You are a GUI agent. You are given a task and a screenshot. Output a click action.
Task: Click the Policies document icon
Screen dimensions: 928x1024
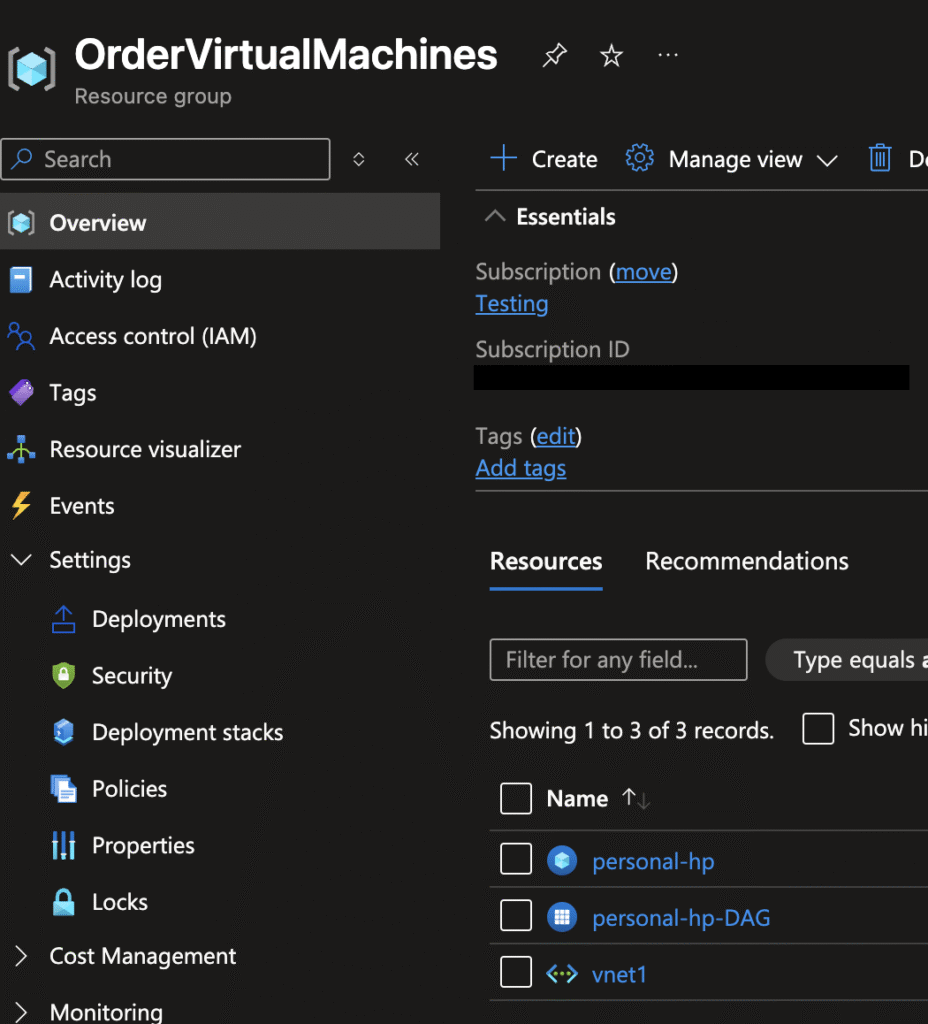click(63, 789)
